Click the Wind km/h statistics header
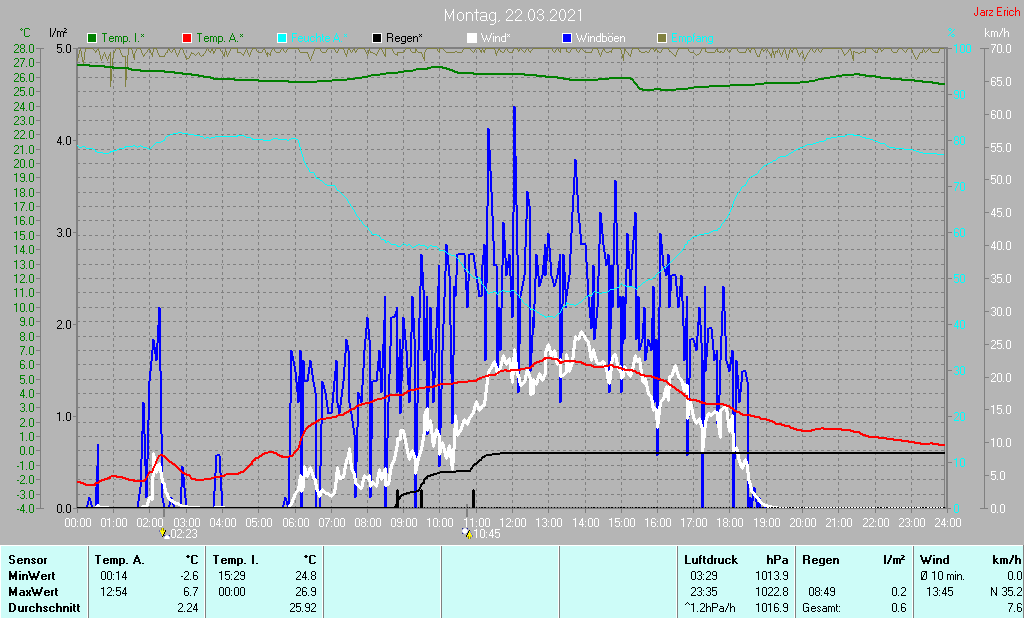The image size is (1024, 618). pyautogui.click(x=970, y=560)
